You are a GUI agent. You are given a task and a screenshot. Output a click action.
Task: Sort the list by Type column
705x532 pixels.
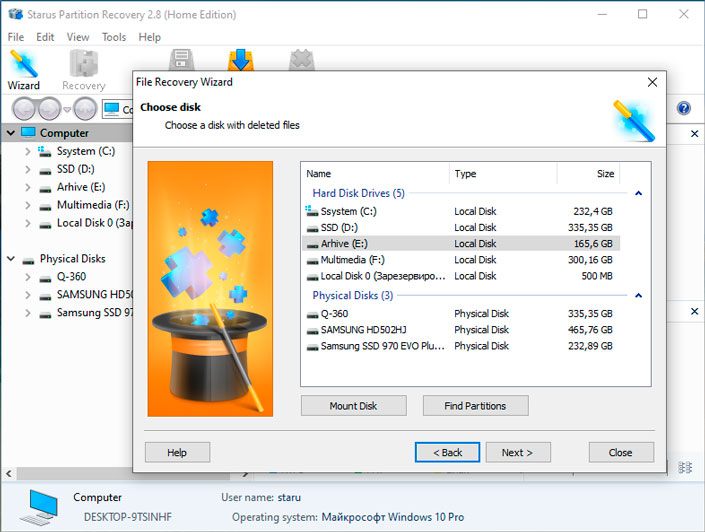pos(503,174)
